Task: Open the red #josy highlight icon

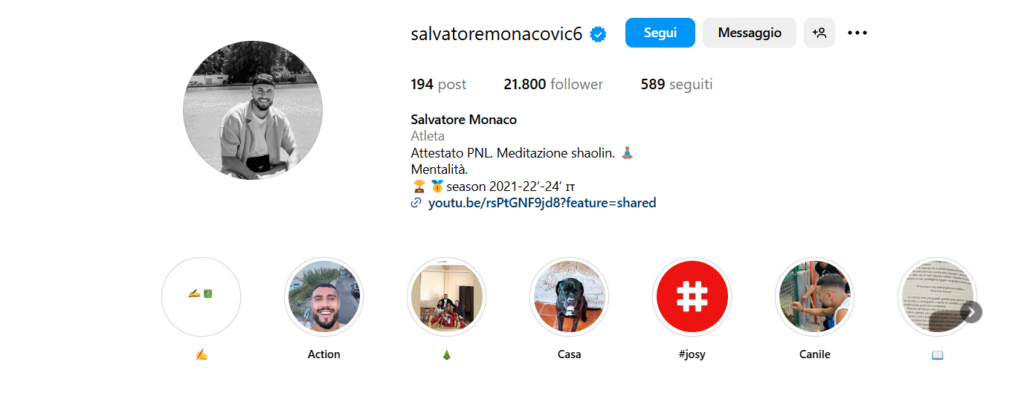Action: 692,297
